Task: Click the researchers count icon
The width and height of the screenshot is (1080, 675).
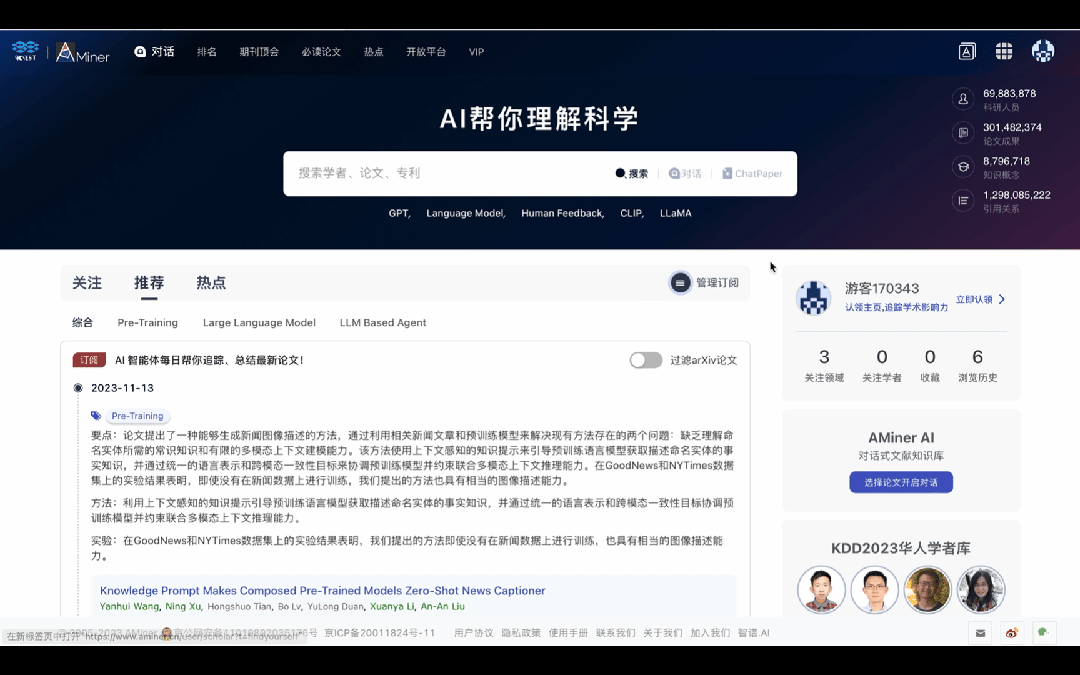Action: coord(963,99)
